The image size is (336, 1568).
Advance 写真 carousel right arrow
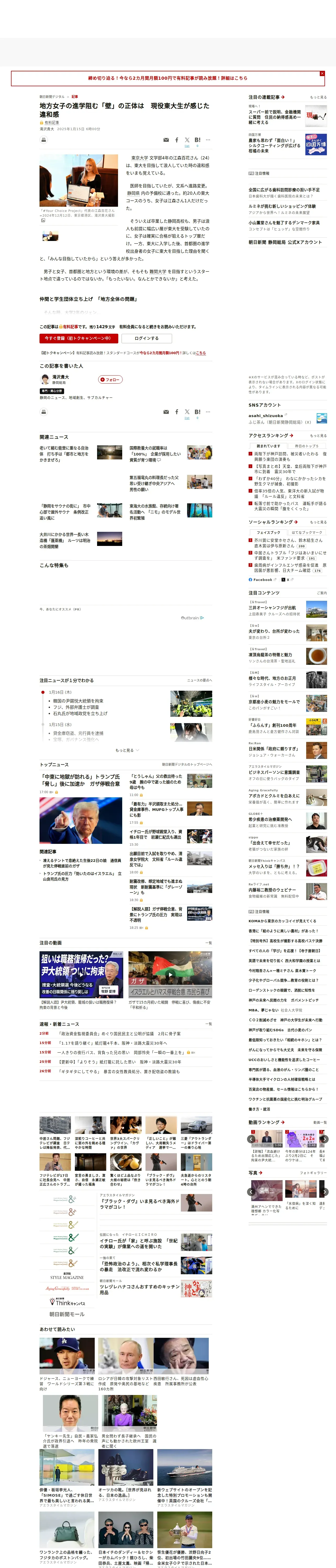click(x=324, y=1192)
